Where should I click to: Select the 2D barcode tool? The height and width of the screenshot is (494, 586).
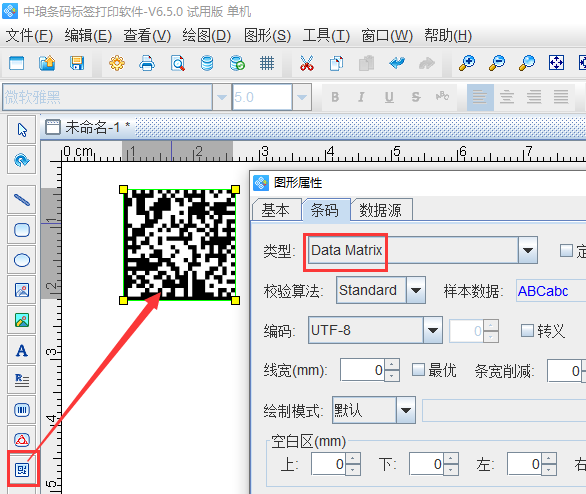pyautogui.click(x=22, y=469)
